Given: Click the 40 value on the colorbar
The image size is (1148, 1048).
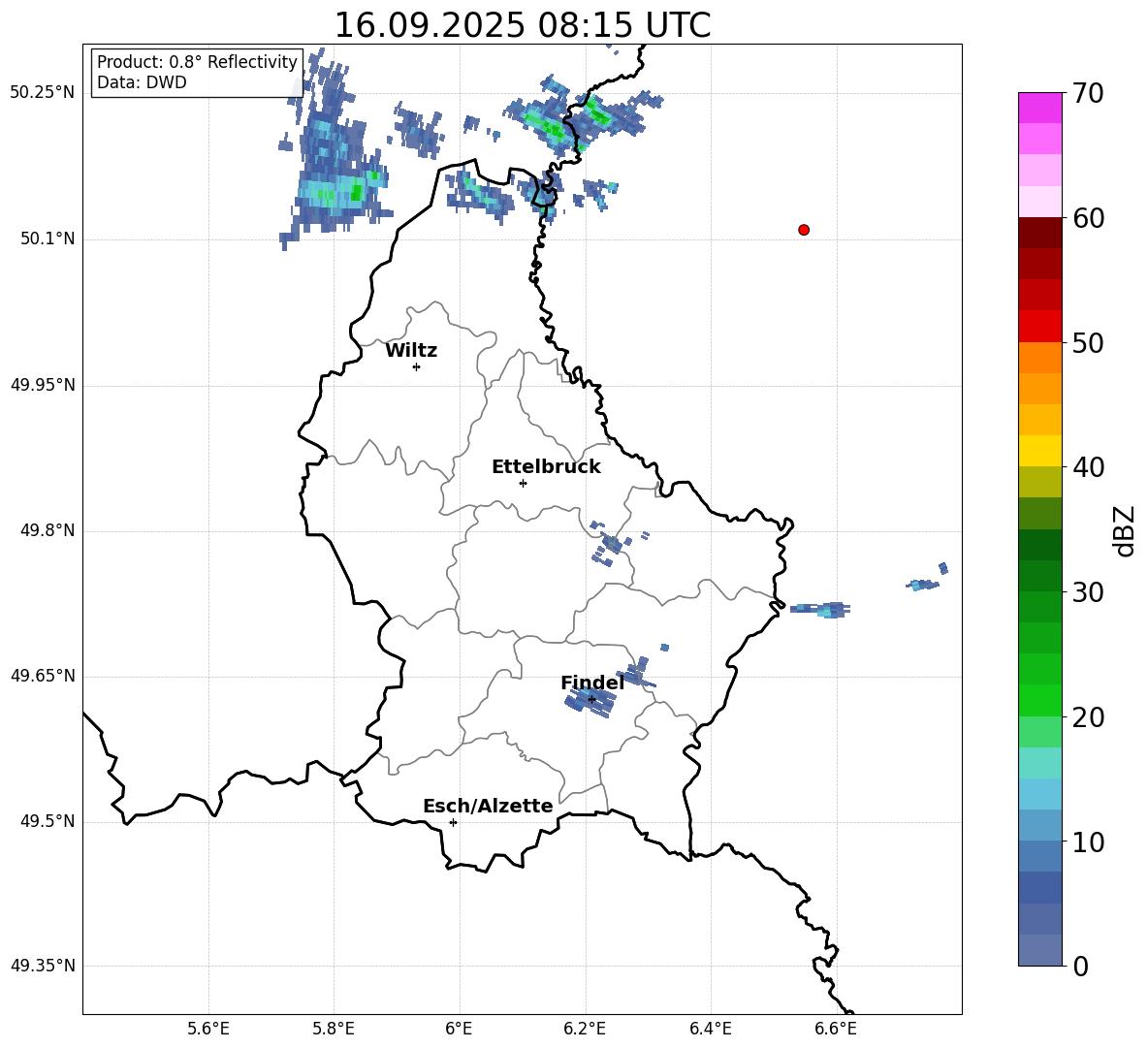Looking at the screenshot, I should click(x=1088, y=467).
